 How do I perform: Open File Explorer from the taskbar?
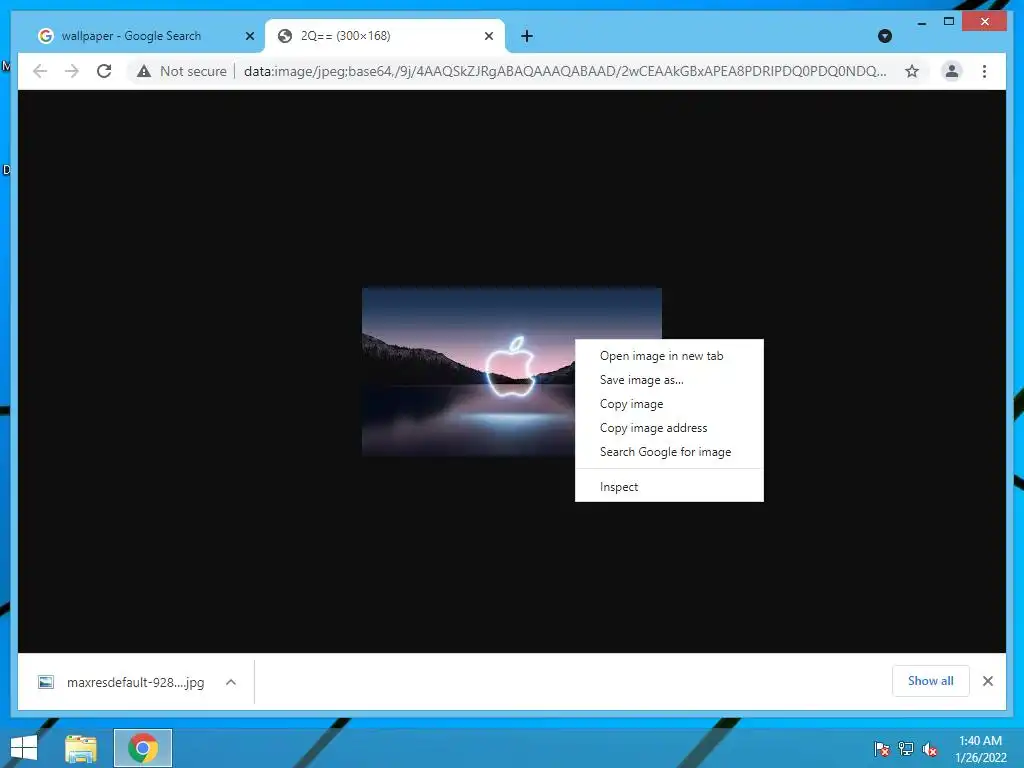pyautogui.click(x=80, y=748)
